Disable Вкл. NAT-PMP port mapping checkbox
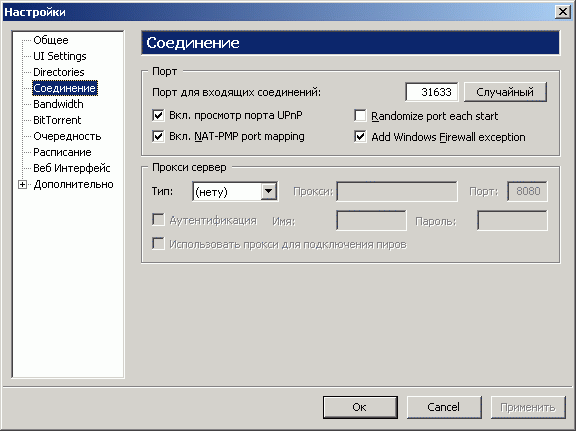The image size is (576, 431). 158,136
